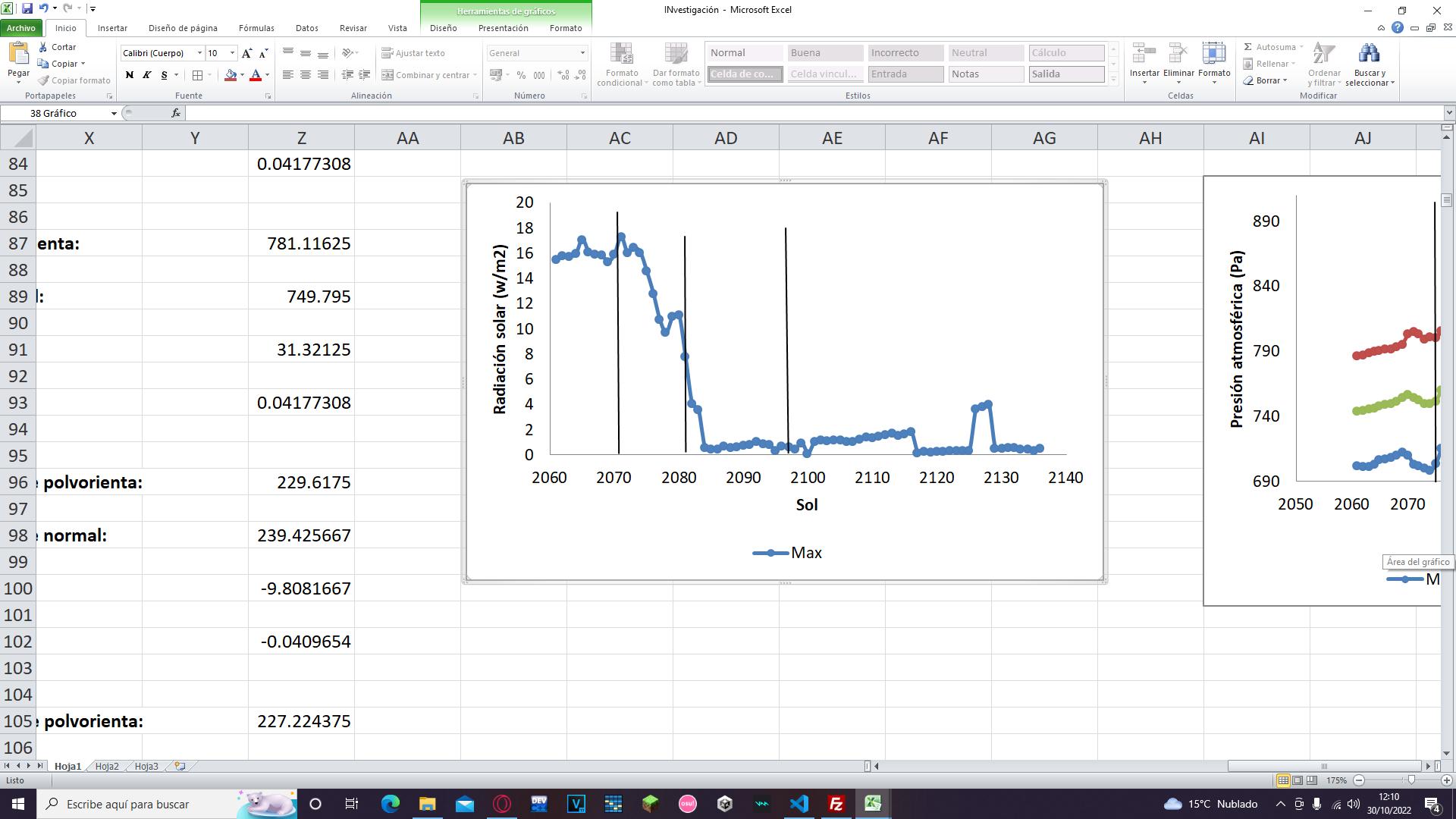Click the center text alignment icon
The height and width of the screenshot is (819, 1456).
click(x=305, y=75)
